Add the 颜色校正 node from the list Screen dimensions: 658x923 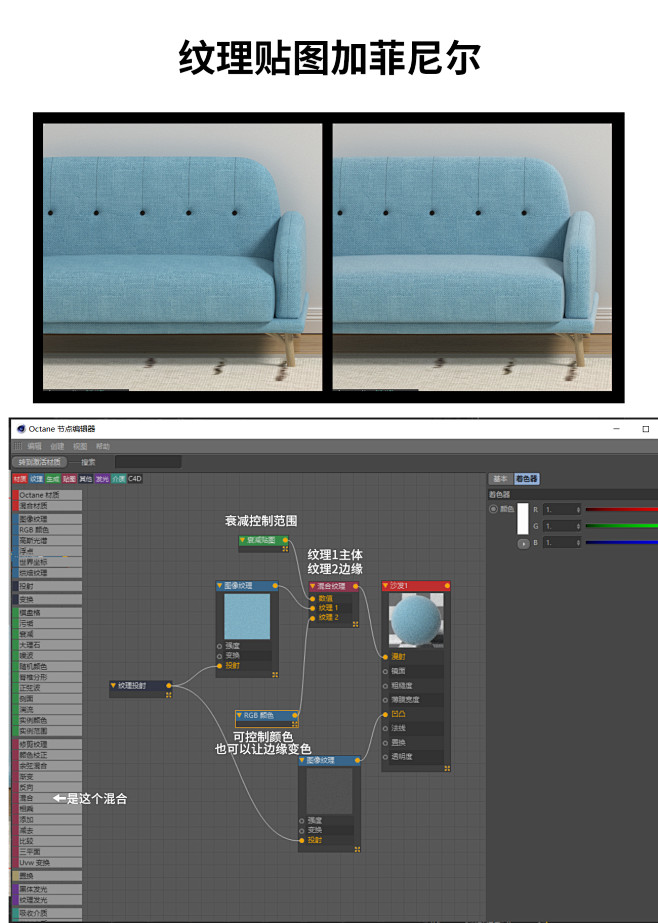(x=47, y=755)
